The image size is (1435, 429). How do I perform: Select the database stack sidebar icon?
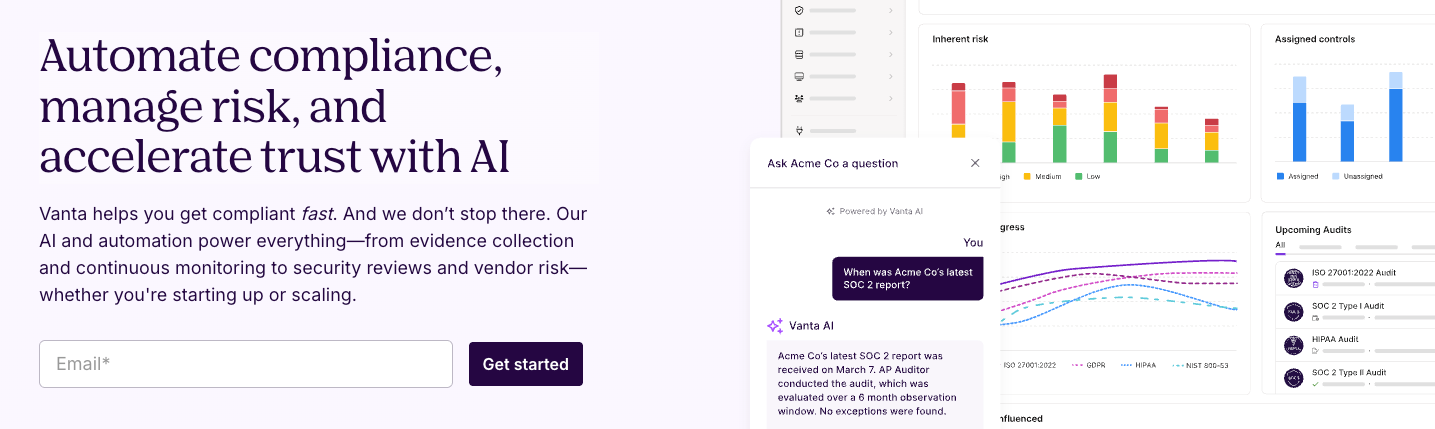799,54
